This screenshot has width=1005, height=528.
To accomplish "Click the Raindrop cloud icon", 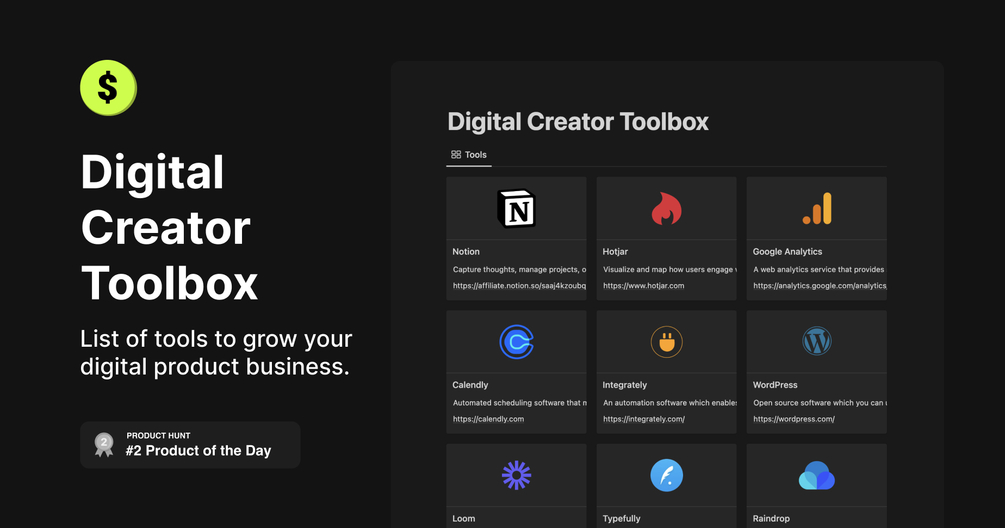I will (817, 475).
